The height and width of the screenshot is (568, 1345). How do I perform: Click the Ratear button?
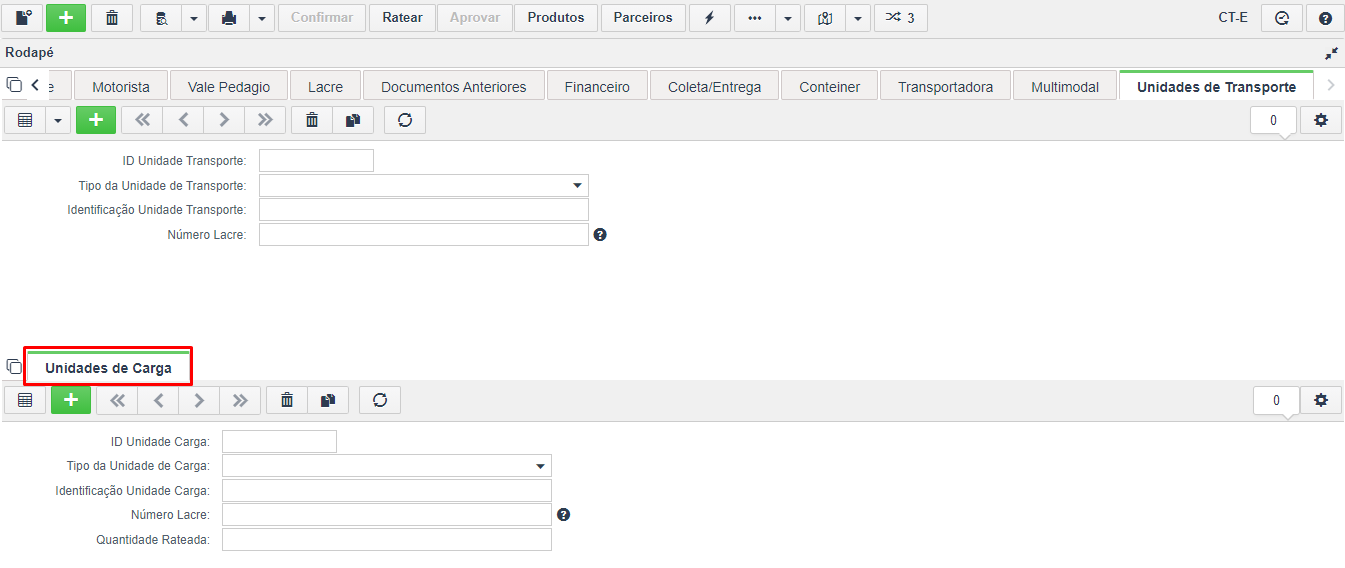402,18
